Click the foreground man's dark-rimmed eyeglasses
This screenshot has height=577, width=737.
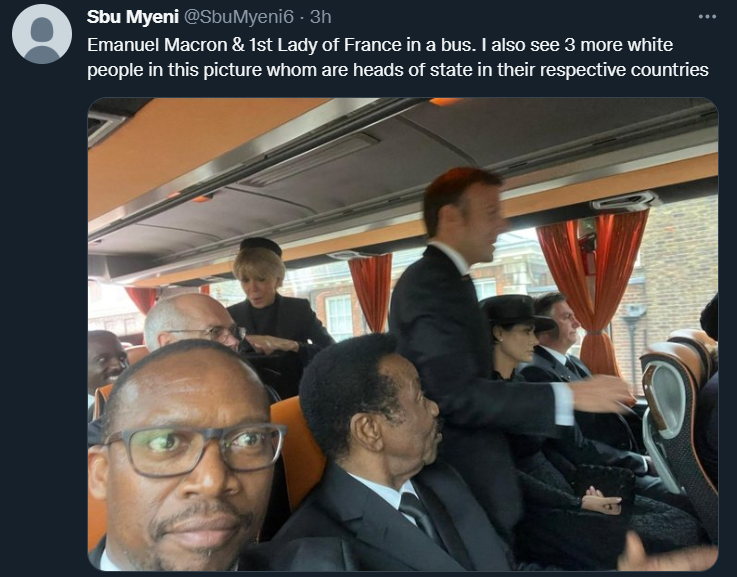click(196, 449)
